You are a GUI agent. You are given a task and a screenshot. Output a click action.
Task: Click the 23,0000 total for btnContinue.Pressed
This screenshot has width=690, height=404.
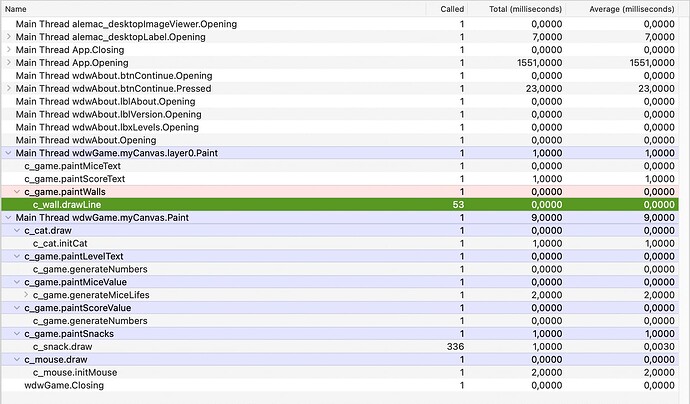tap(544, 88)
